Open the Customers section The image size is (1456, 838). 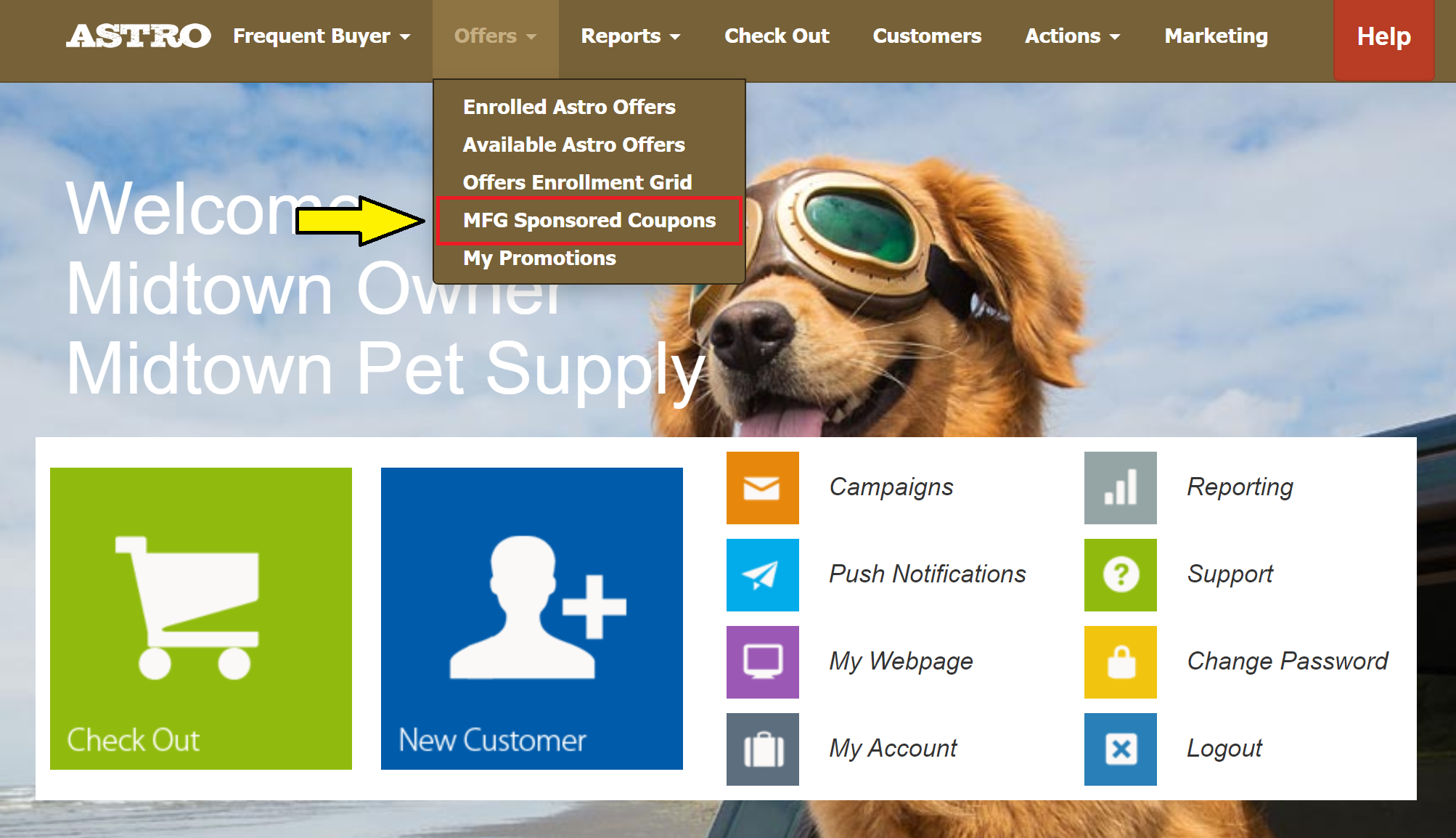[926, 36]
